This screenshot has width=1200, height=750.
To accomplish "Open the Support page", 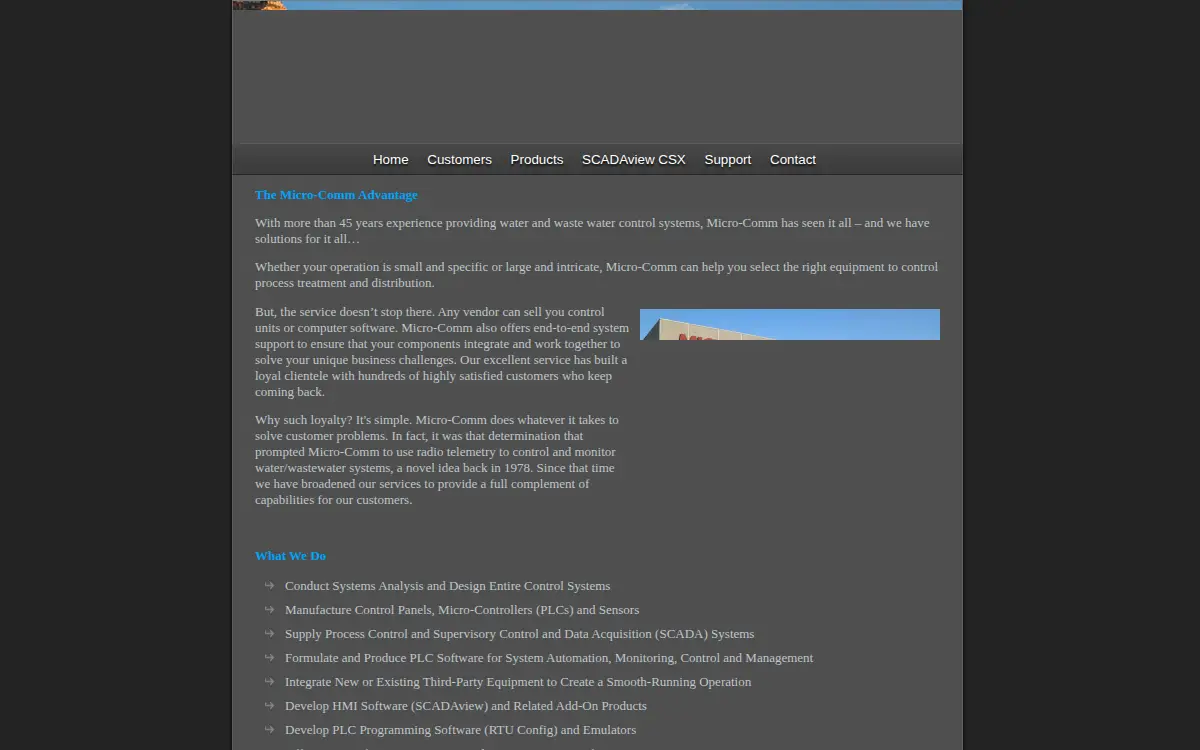I will pyautogui.click(x=728, y=160).
